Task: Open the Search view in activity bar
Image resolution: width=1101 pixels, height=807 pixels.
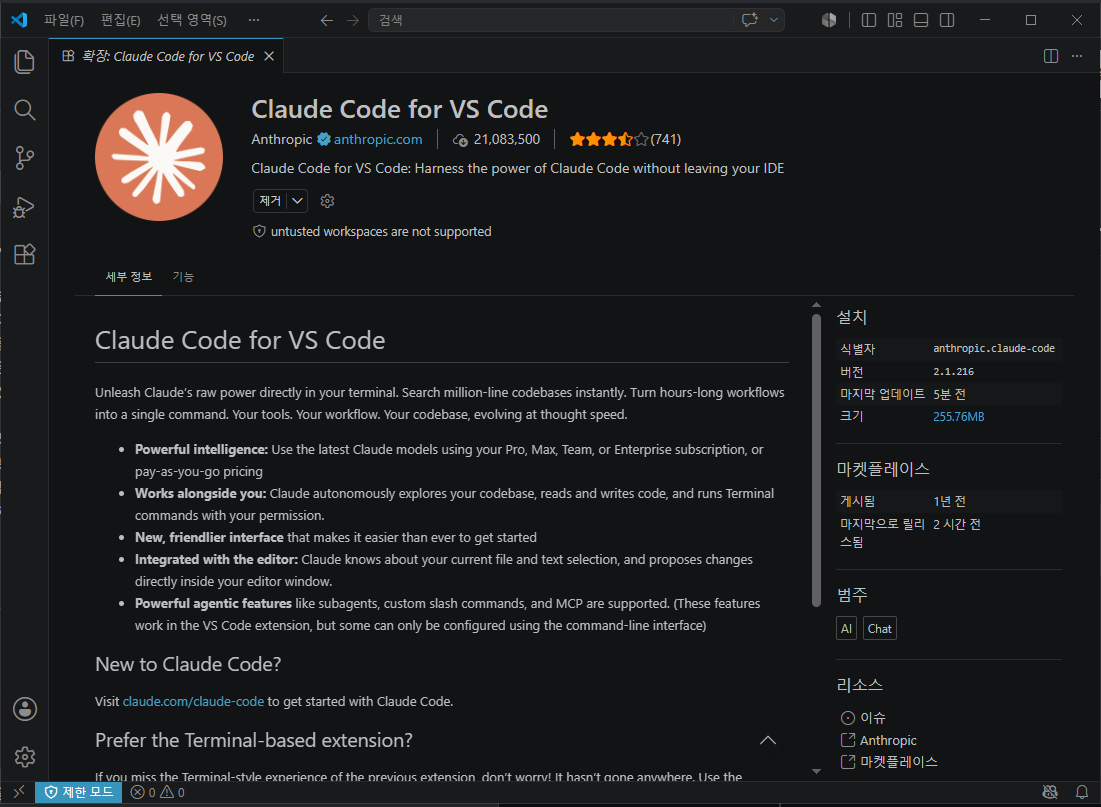Action: pyautogui.click(x=25, y=110)
